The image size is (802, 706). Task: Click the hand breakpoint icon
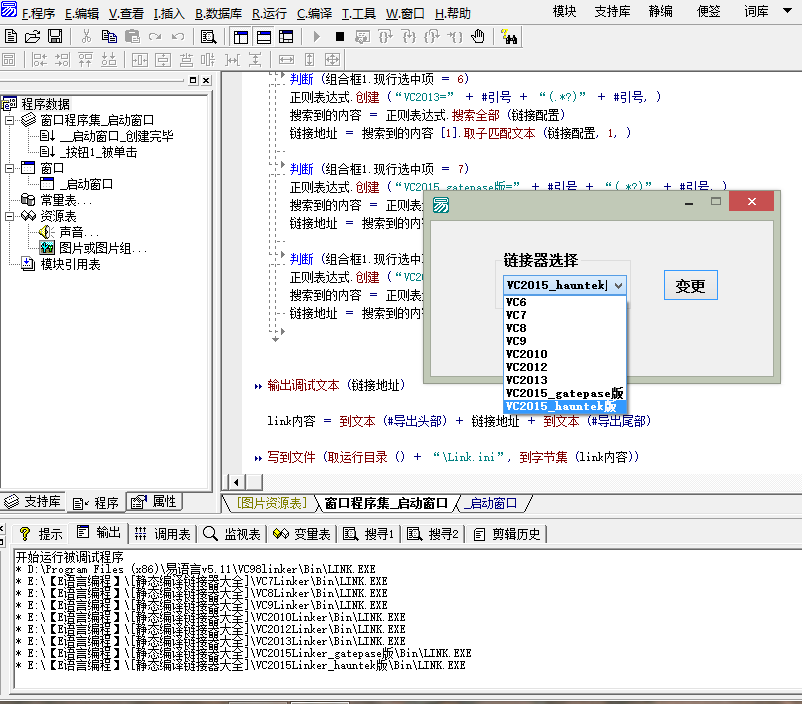[x=478, y=36]
